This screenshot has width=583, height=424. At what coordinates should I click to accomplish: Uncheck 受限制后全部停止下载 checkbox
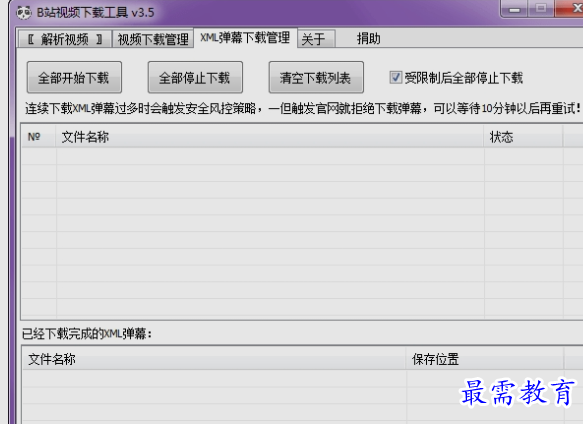[x=395, y=77]
